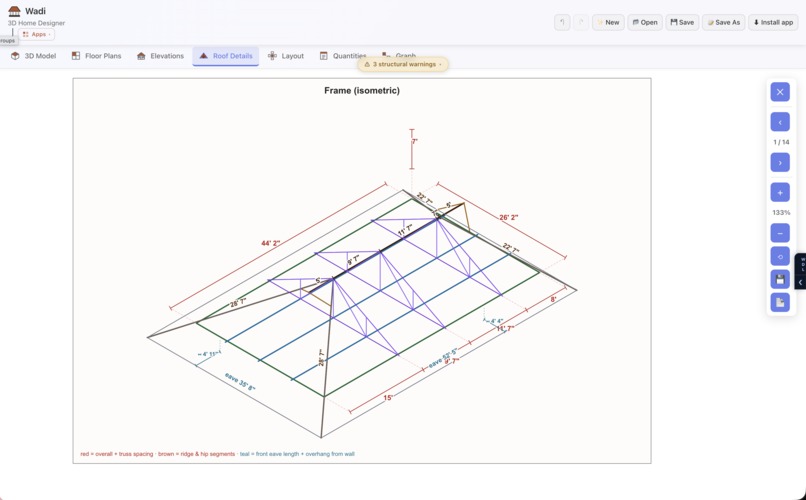The width and height of the screenshot is (806, 500).
Task: Click the 8' truss spacing dimension
Action: pos(554,300)
